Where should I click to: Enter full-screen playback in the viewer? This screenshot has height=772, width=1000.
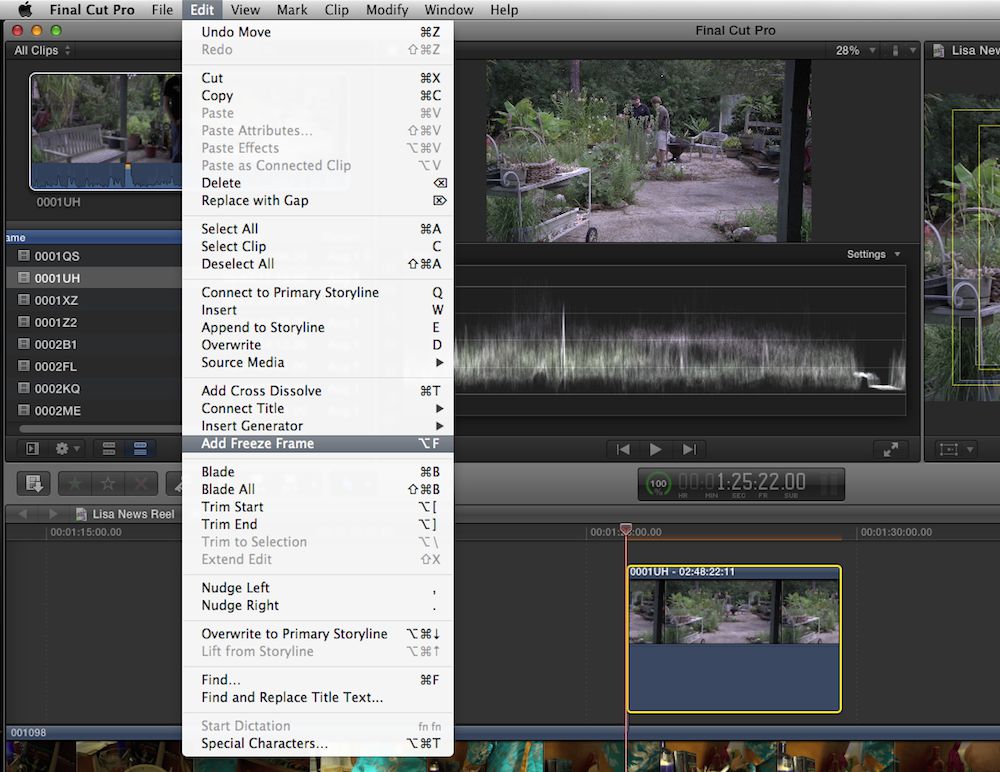pyautogui.click(x=889, y=450)
